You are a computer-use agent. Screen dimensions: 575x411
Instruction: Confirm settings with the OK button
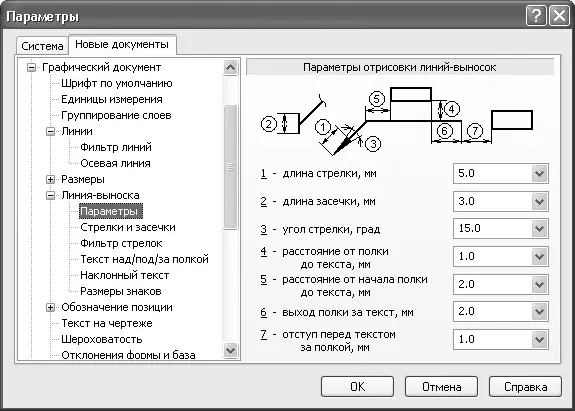tap(357, 387)
